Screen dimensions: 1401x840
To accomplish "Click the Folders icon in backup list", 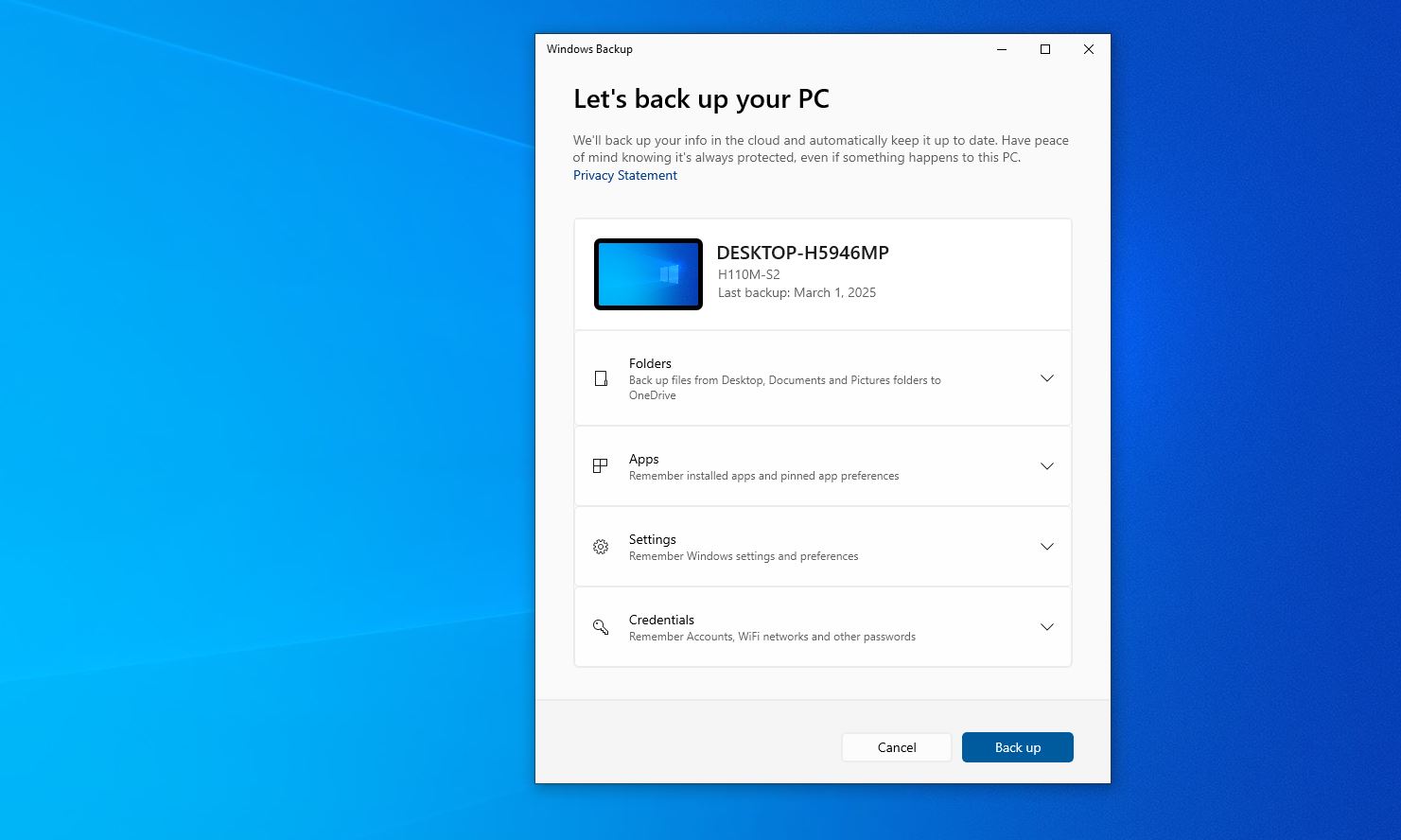I will [x=601, y=378].
